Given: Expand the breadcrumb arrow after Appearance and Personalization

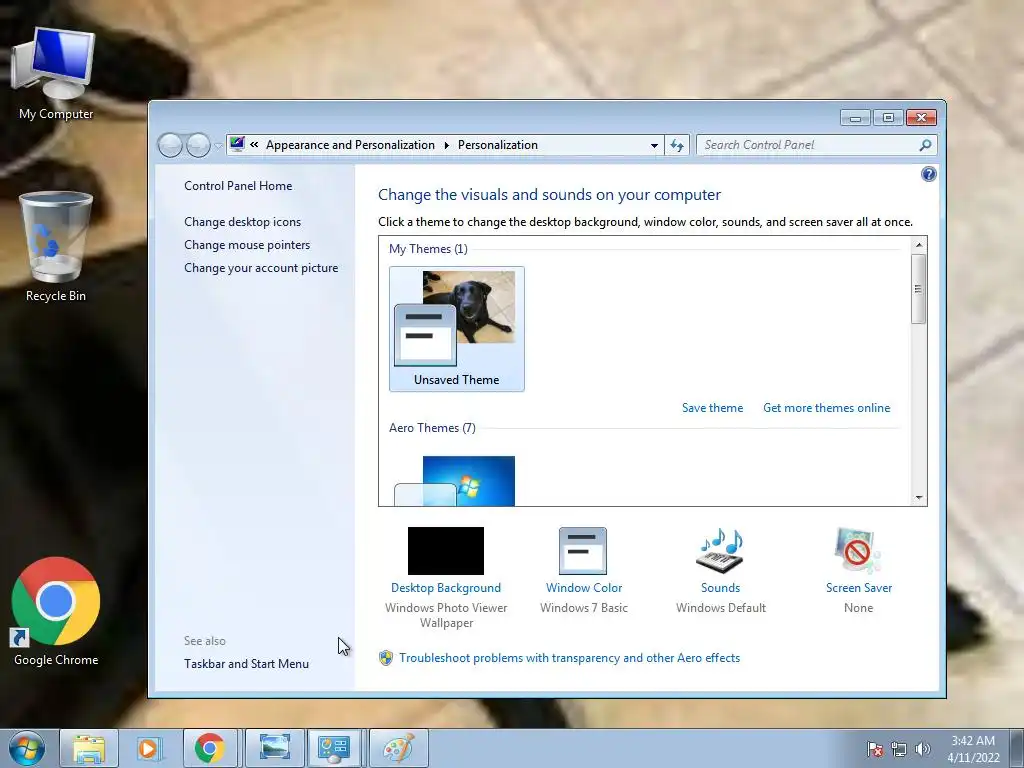Looking at the screenshot, I should [x=447, y=145].
